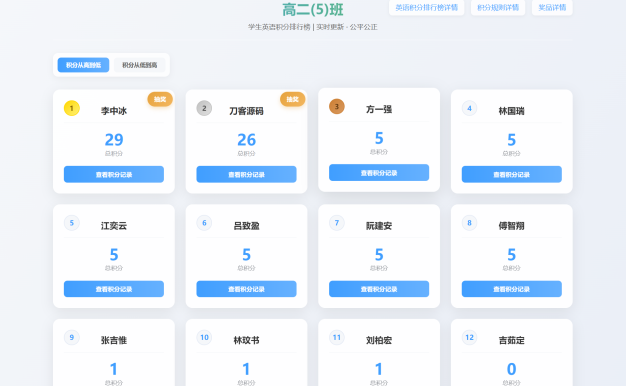Image resolution: width=626 pixels, height=386 pixels.
Task: View 查看积分记录 for 林国瑞
Action: click(511, 174)
